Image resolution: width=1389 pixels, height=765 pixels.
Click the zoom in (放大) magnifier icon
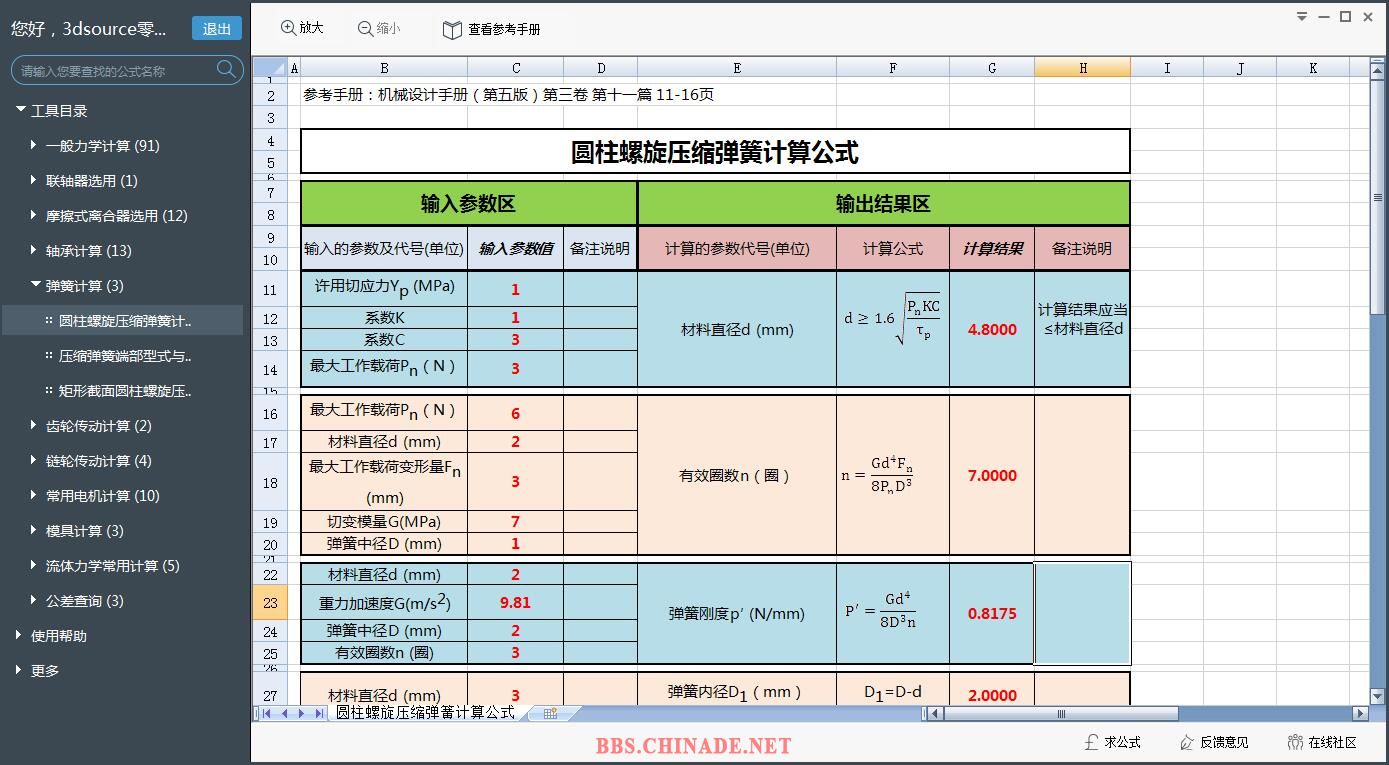tap(288, 28)
